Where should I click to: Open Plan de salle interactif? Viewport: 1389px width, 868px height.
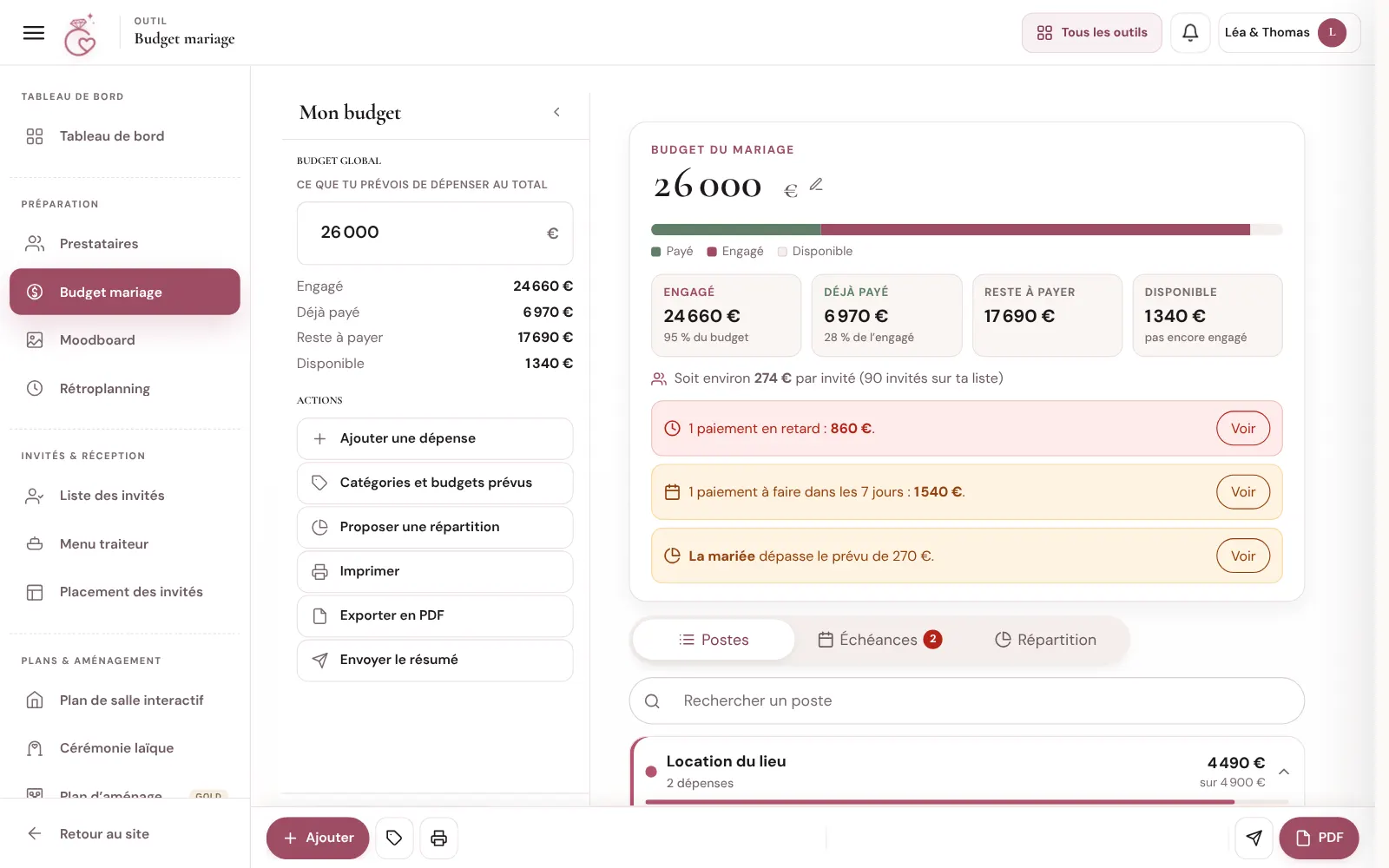125,700
